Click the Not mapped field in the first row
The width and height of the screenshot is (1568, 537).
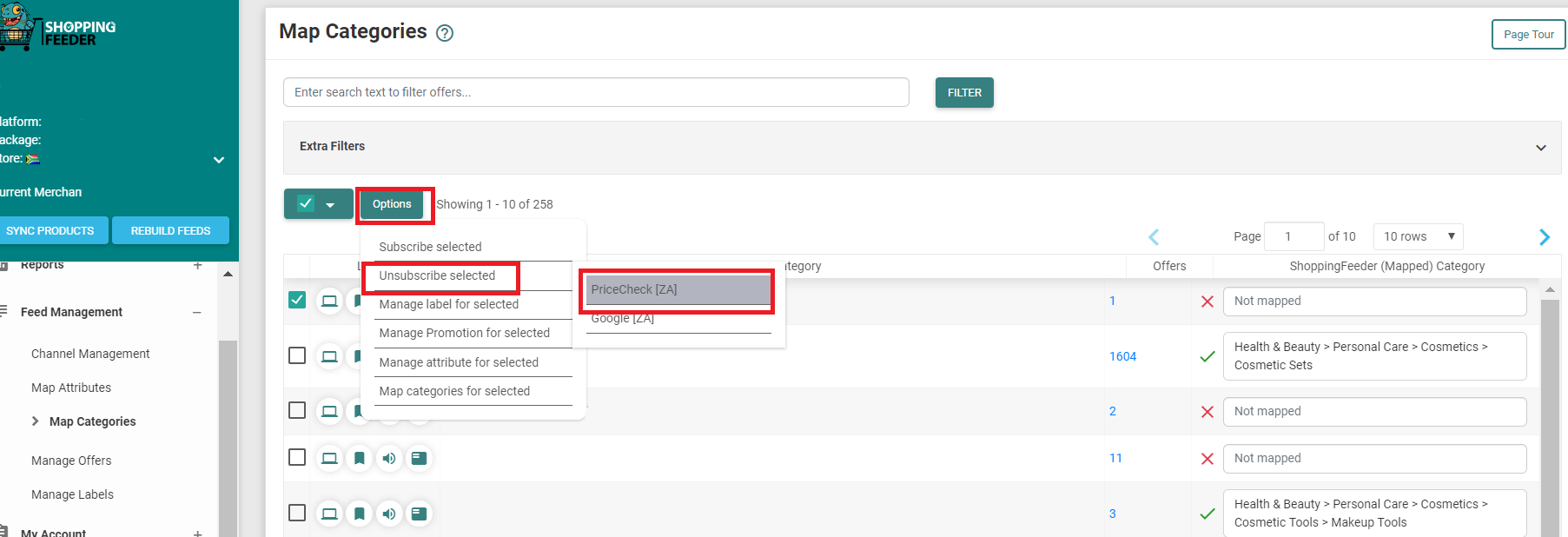[1374, 302]
